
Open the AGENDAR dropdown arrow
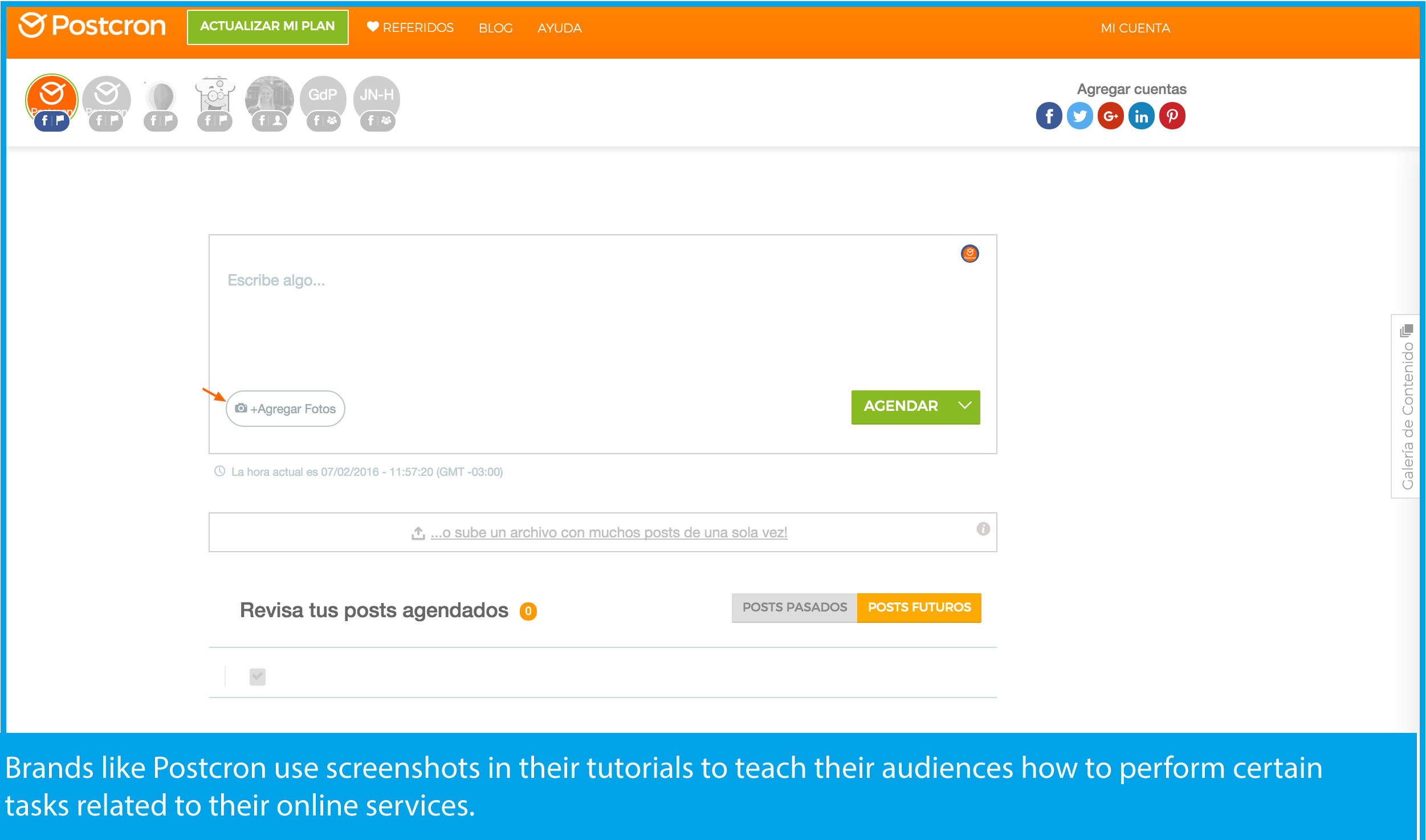point(964,406)
